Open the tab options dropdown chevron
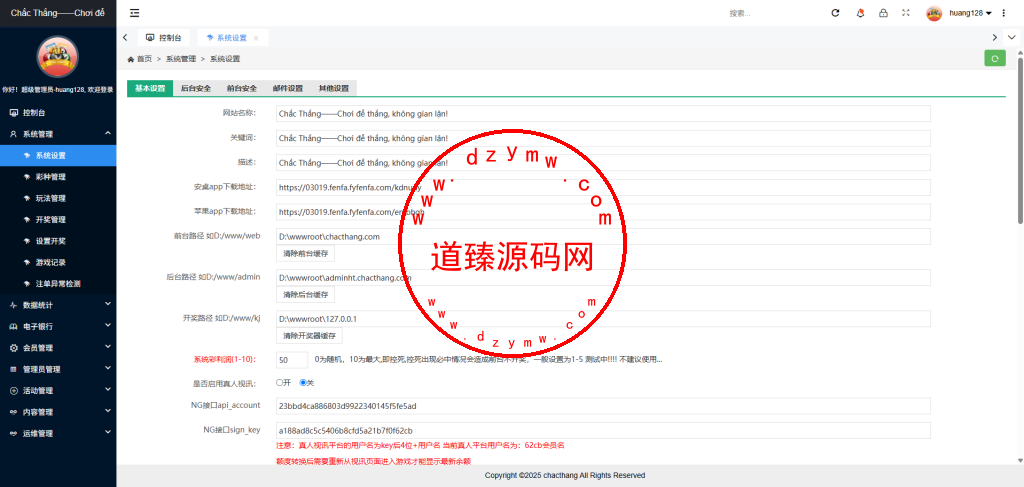The width and height of the screenshot is (1024, 487). (x=1012, y=38)
